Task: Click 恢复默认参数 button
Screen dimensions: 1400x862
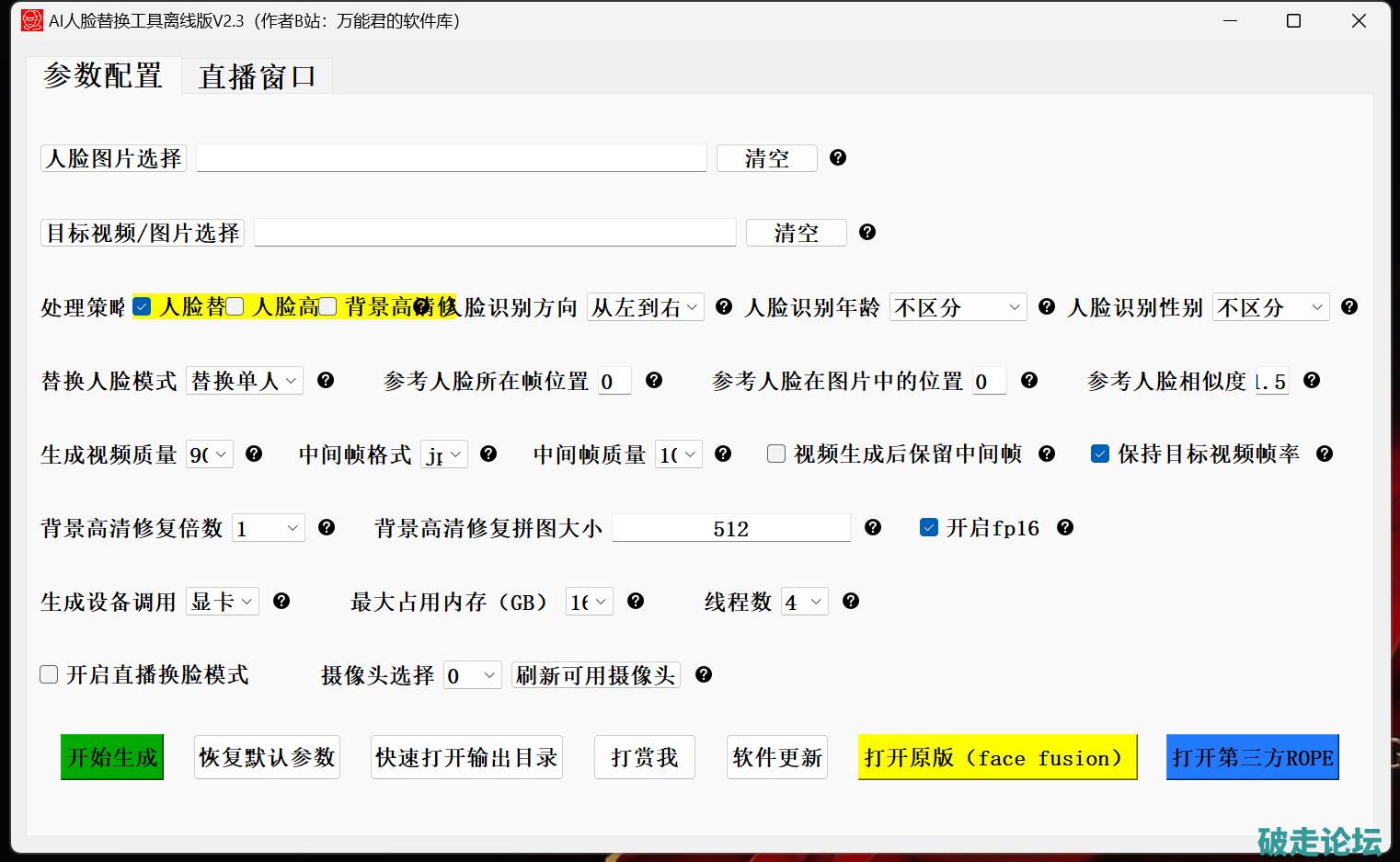Action: coord(267,757)
